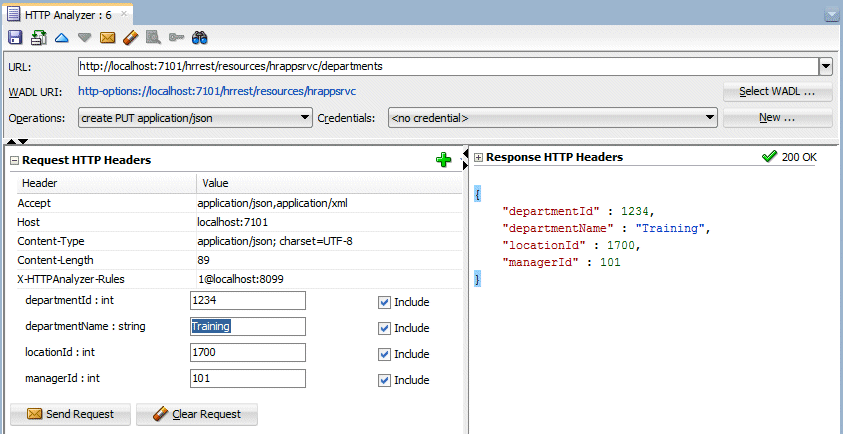
Task: Click the Value column heading
Action: [x=329, y=183]
